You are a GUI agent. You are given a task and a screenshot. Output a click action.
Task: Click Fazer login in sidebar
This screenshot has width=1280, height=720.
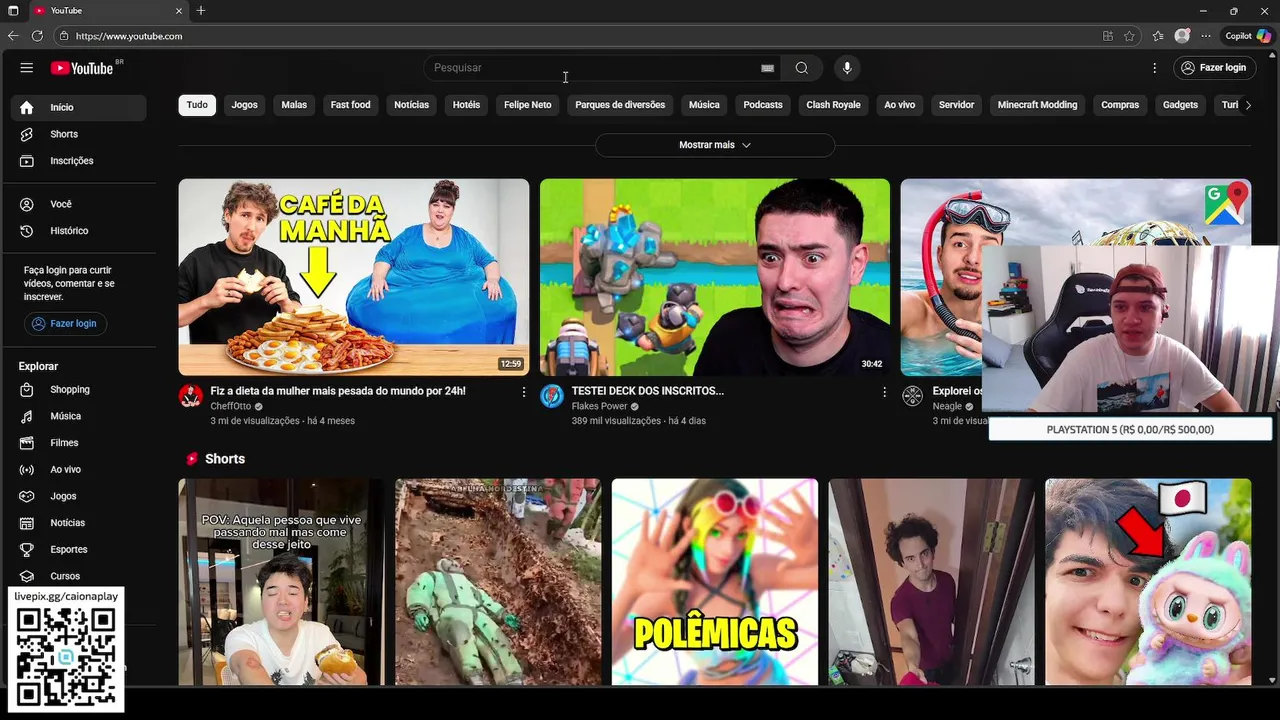tap(66, 324)
